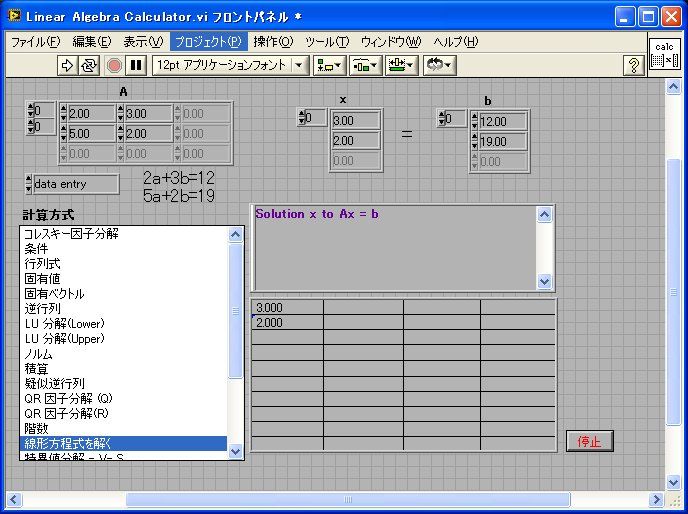Click the data entry ring selector arrows
Image resolution: width=688 pixels, height=514 pixels.
[28, 184]
